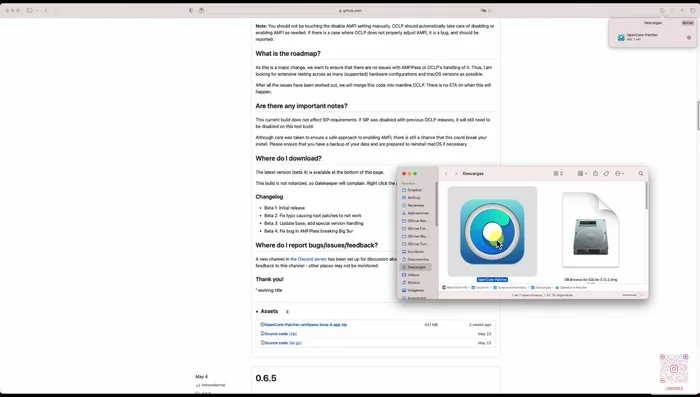Screen dimensions: 700x397
Task: Open khronokernel profile link
Action: tap(213, 385)
